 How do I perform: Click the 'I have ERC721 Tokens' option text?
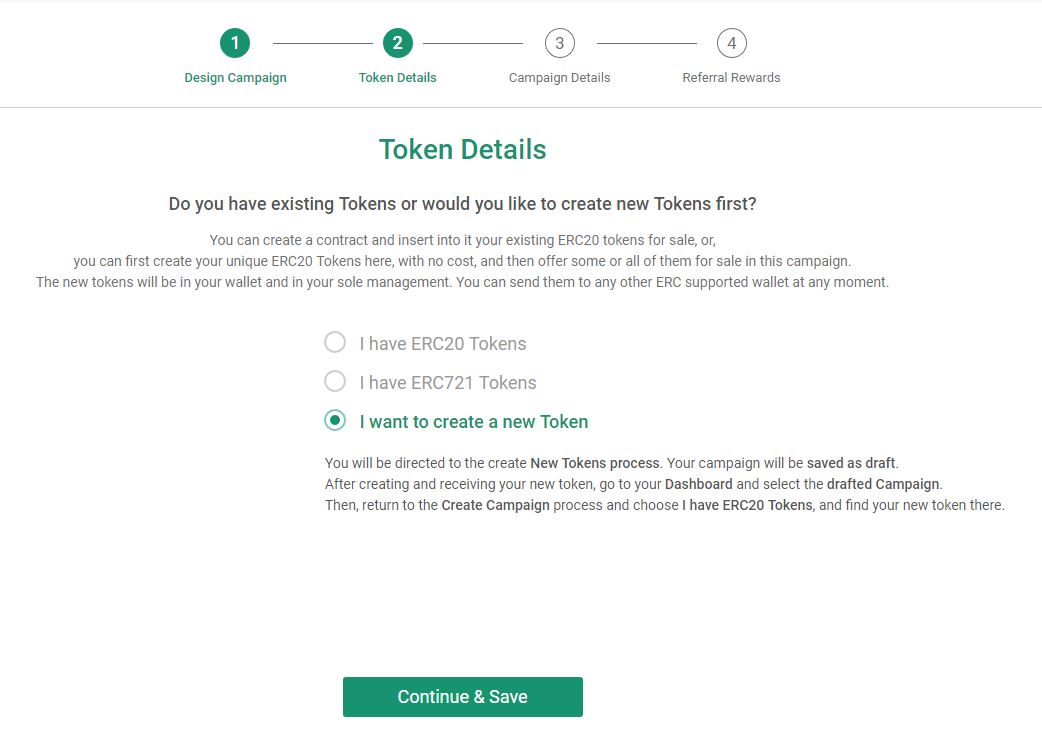coord(448,383)
